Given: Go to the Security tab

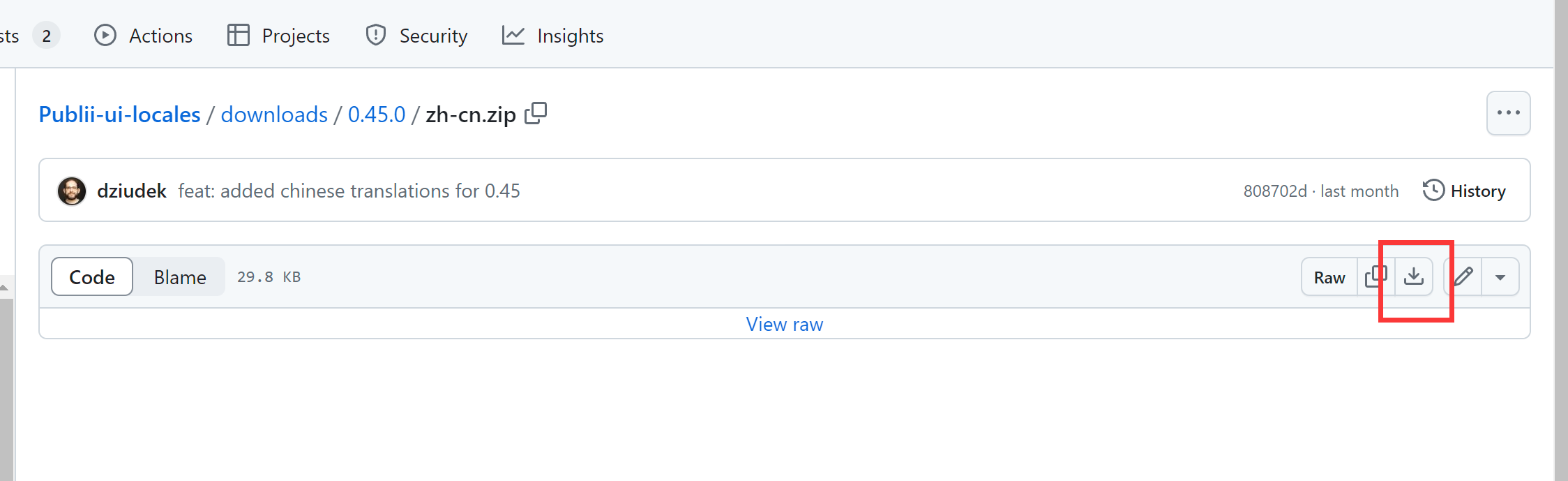Looking at the screenshot, I should 416,36.
